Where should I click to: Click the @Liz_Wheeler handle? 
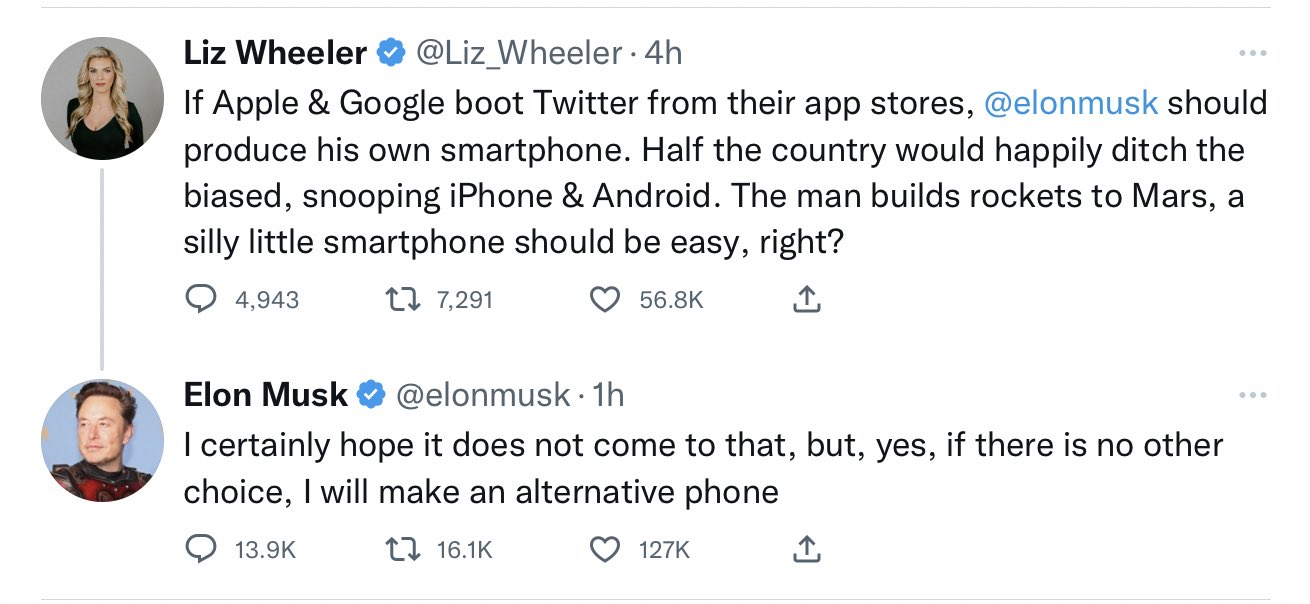tap(518, 53)
